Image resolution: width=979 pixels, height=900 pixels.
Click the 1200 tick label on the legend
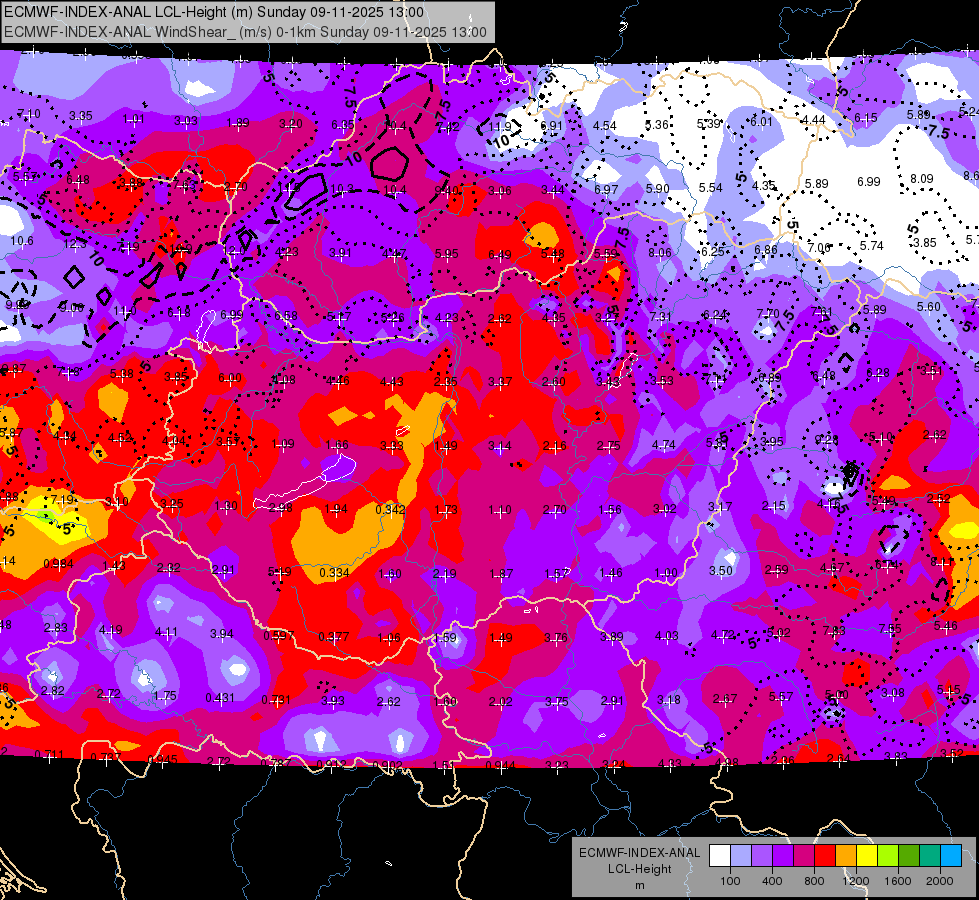click(x=855, y=881)
